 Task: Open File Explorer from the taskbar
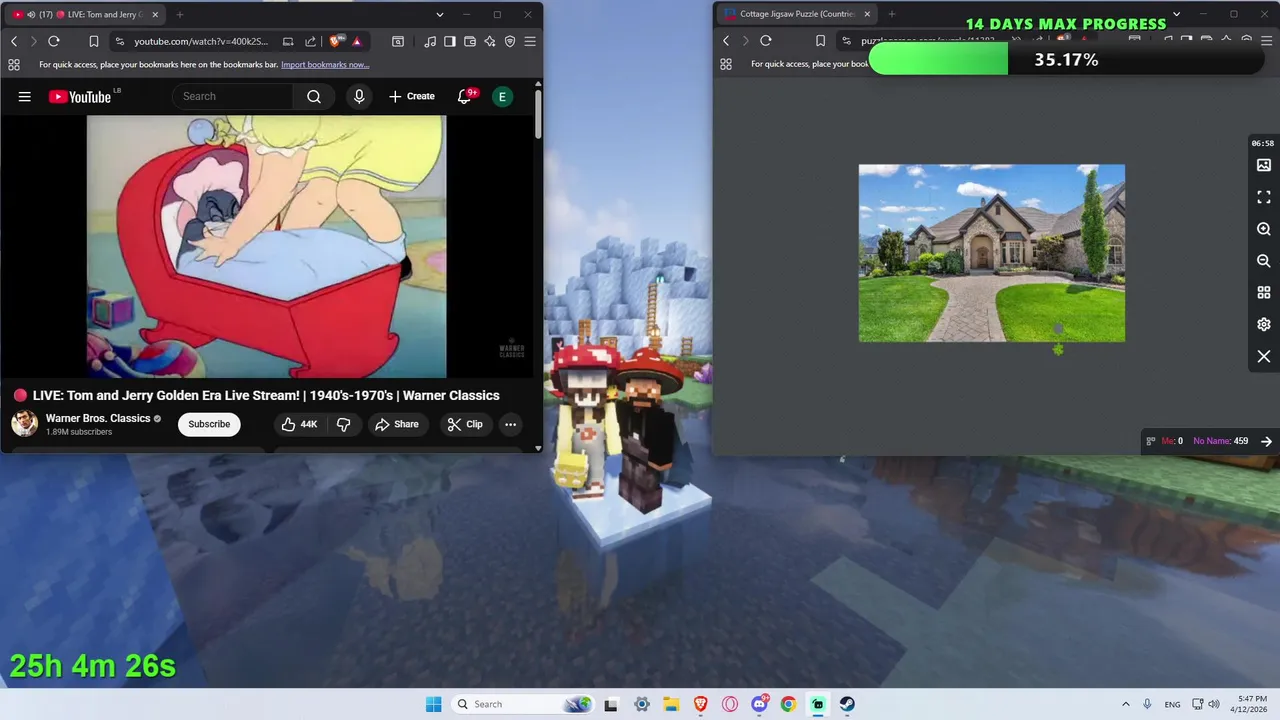tap(671, 704)
